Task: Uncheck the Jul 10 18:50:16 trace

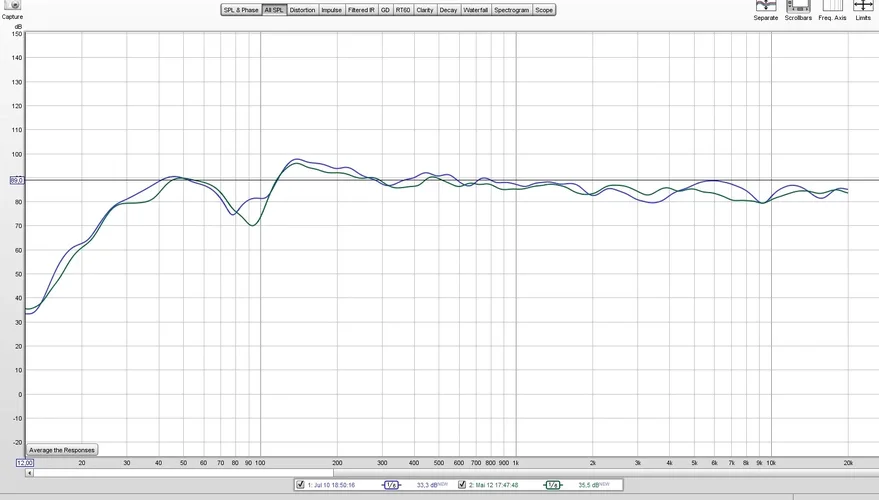Action: [x=300, y=485]
